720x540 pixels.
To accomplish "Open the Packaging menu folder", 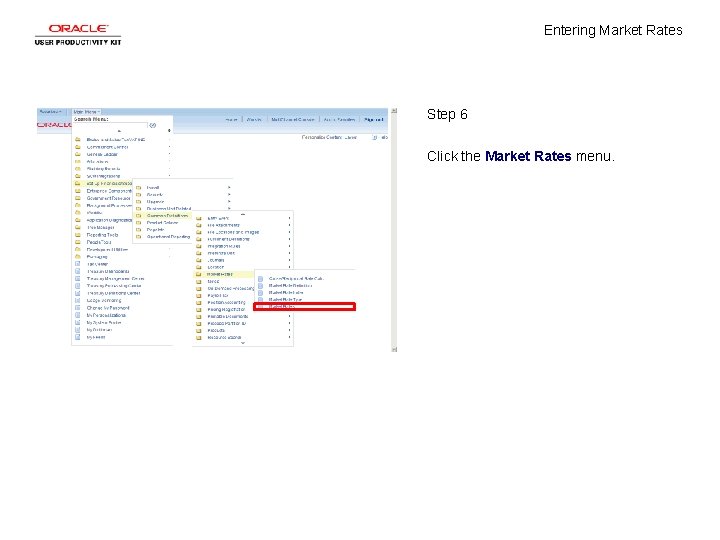I will coord(97,257).
